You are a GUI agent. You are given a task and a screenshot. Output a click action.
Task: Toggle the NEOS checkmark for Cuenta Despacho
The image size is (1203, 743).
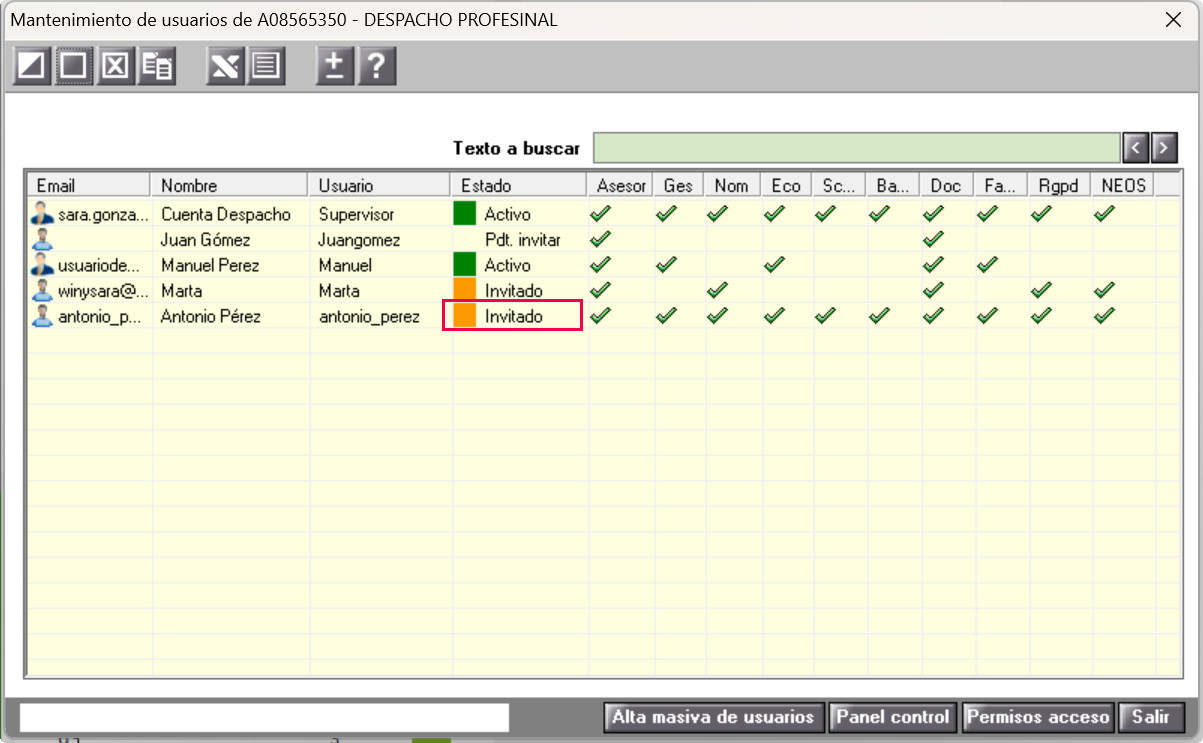point(1104,213)
